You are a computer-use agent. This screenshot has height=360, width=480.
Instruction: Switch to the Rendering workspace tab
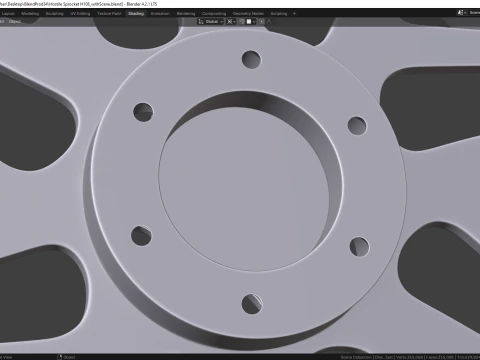[186, 14]
